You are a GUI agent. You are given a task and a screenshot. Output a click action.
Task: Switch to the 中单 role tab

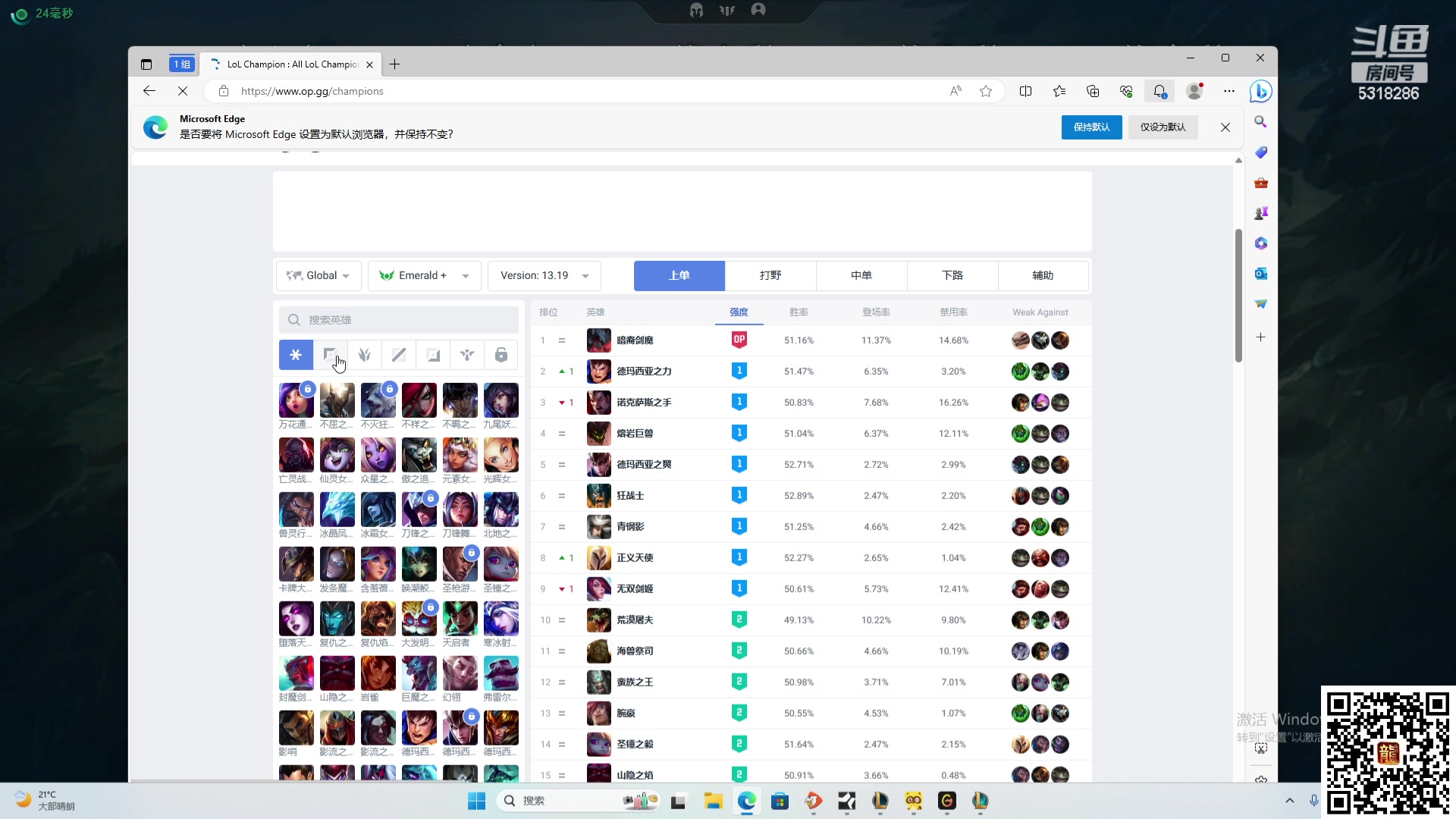[x=861, y=276]
